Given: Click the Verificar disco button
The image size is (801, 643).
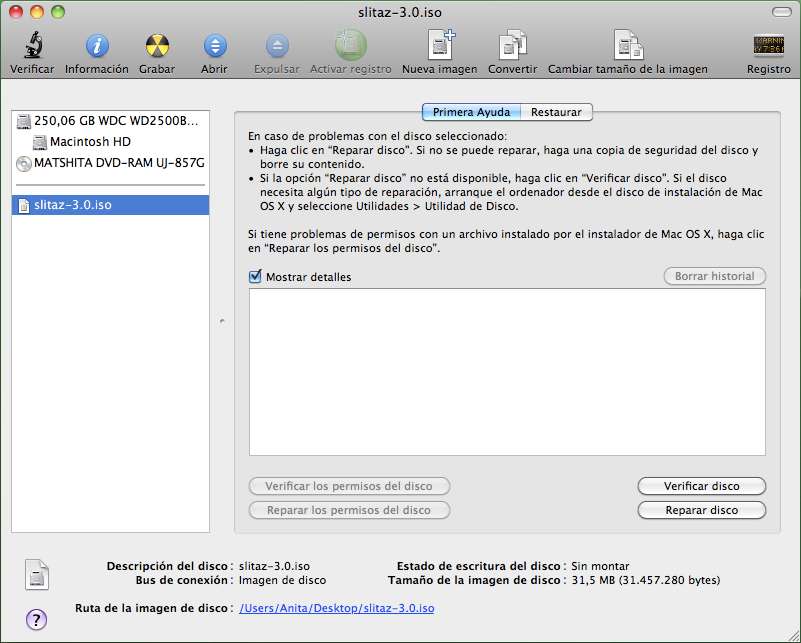Looking at the screenshot, I should tap(702, 486).
